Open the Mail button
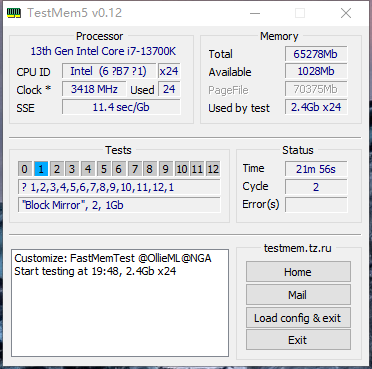 pyautogui.click(x=298, y=295)
